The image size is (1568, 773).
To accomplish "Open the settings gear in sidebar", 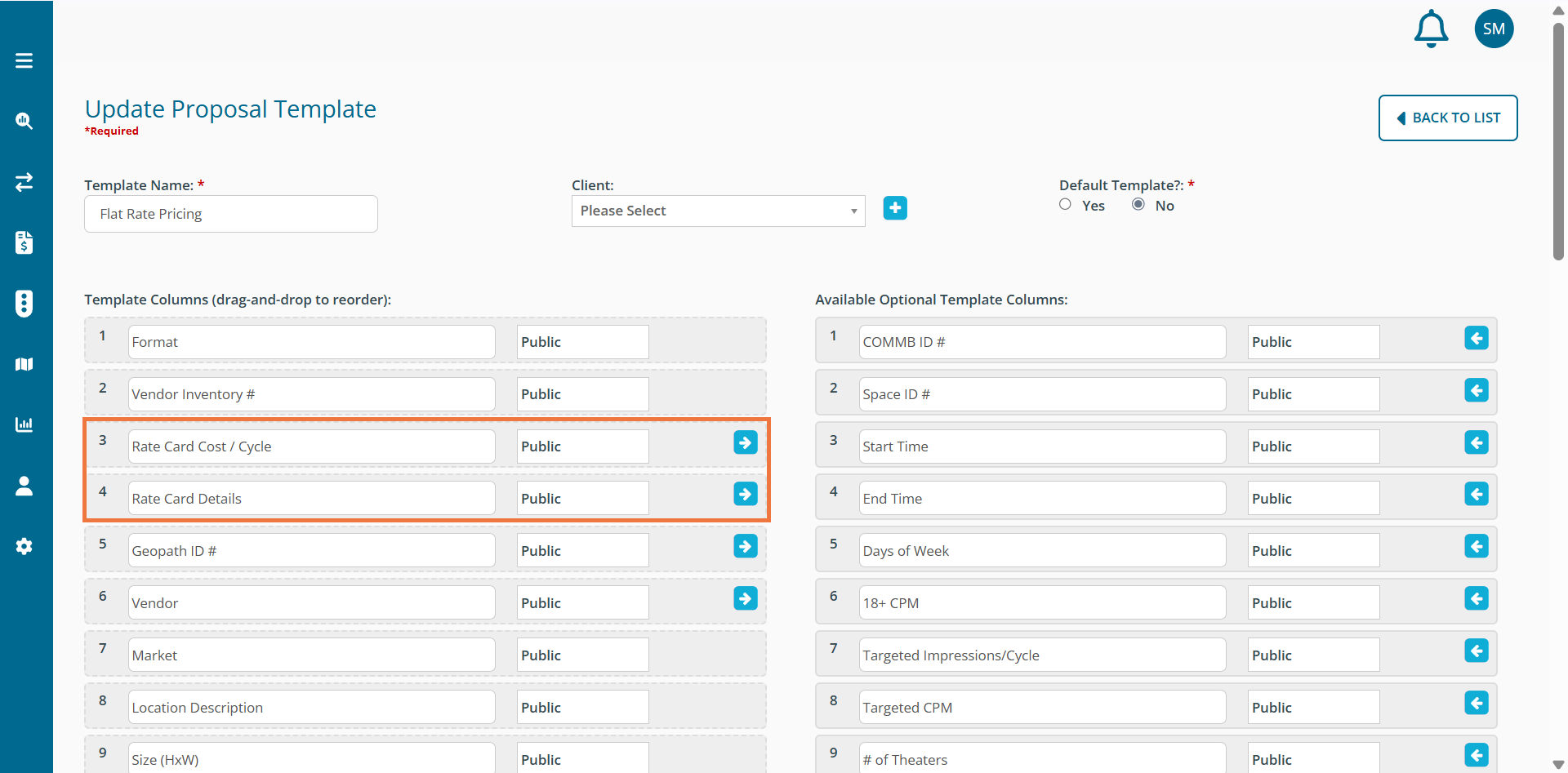I will coord(24,546).
